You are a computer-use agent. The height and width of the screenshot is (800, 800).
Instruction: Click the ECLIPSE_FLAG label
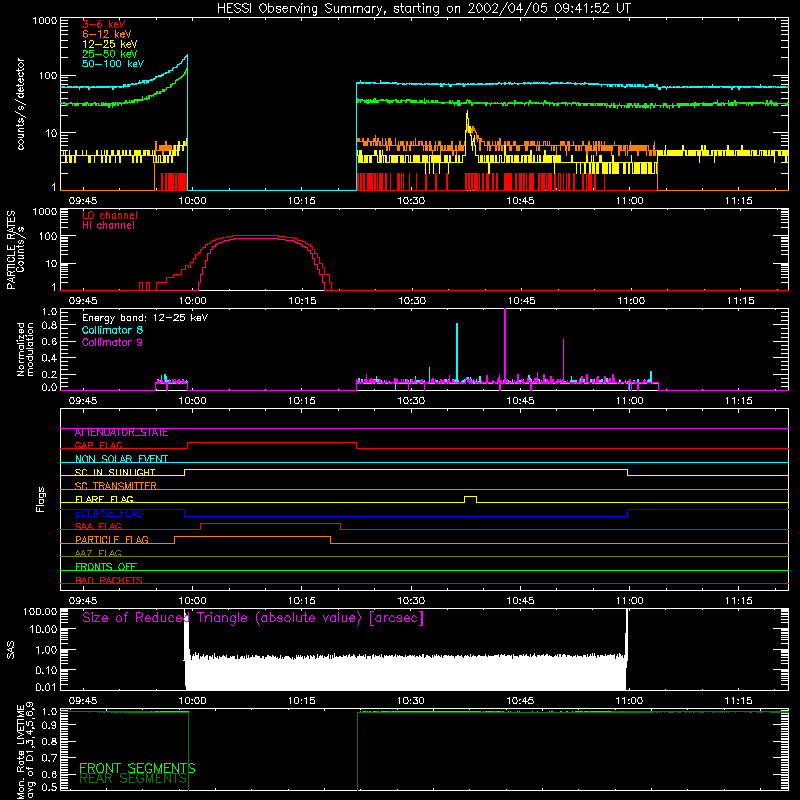109,513
